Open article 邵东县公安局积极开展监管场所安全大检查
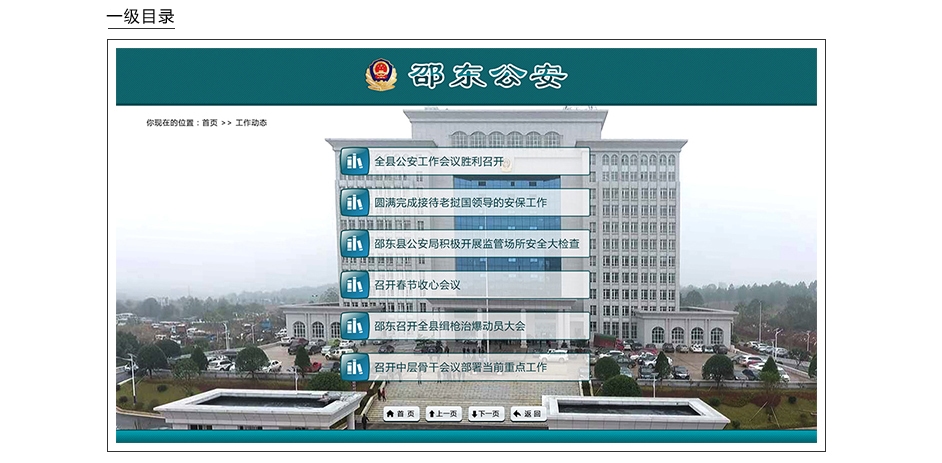The height and width of the screenshot is (463, 942). click(476, 244)
